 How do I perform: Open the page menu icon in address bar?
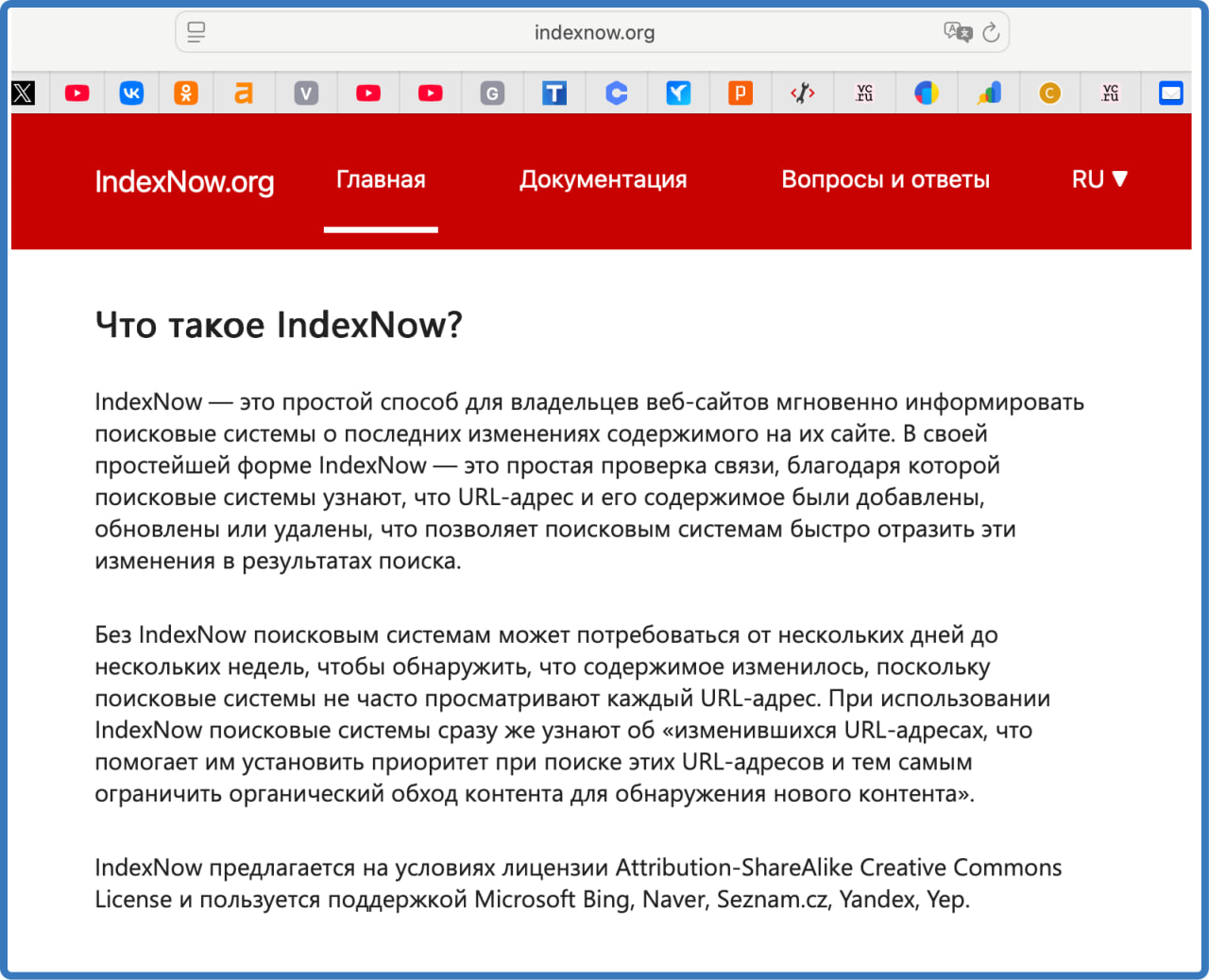click(196, 32)
